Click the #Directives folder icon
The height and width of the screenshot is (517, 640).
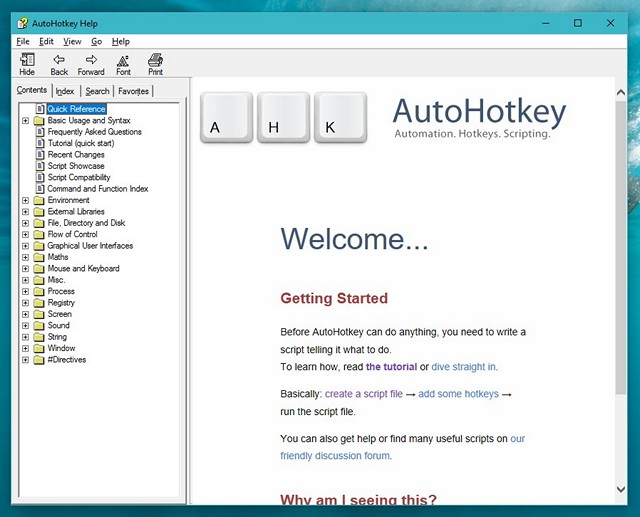[39, 360]
